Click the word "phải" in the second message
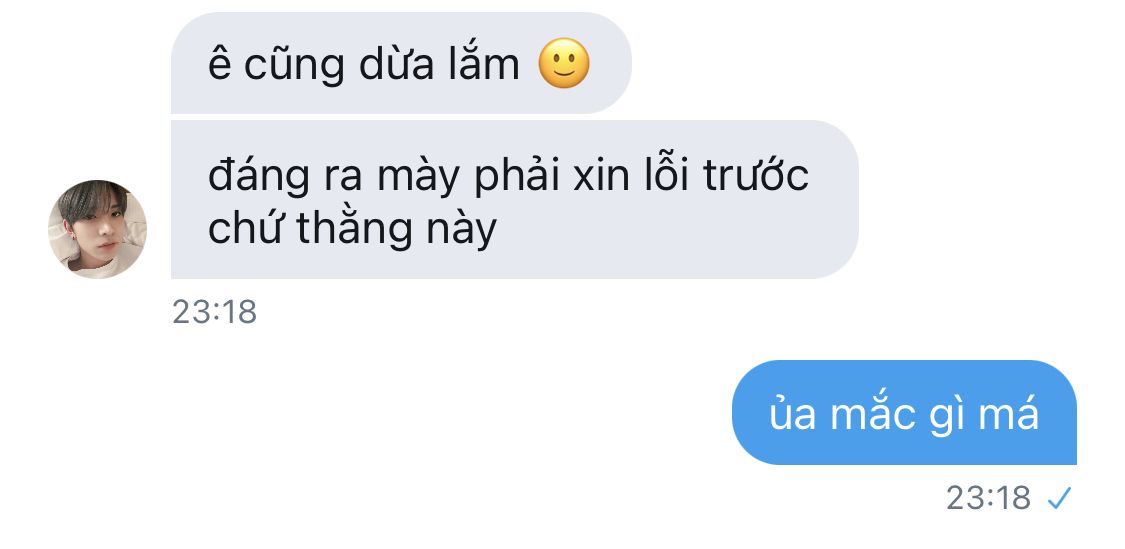The height and width of the screenshot is (549, 1125). (517, 177)
